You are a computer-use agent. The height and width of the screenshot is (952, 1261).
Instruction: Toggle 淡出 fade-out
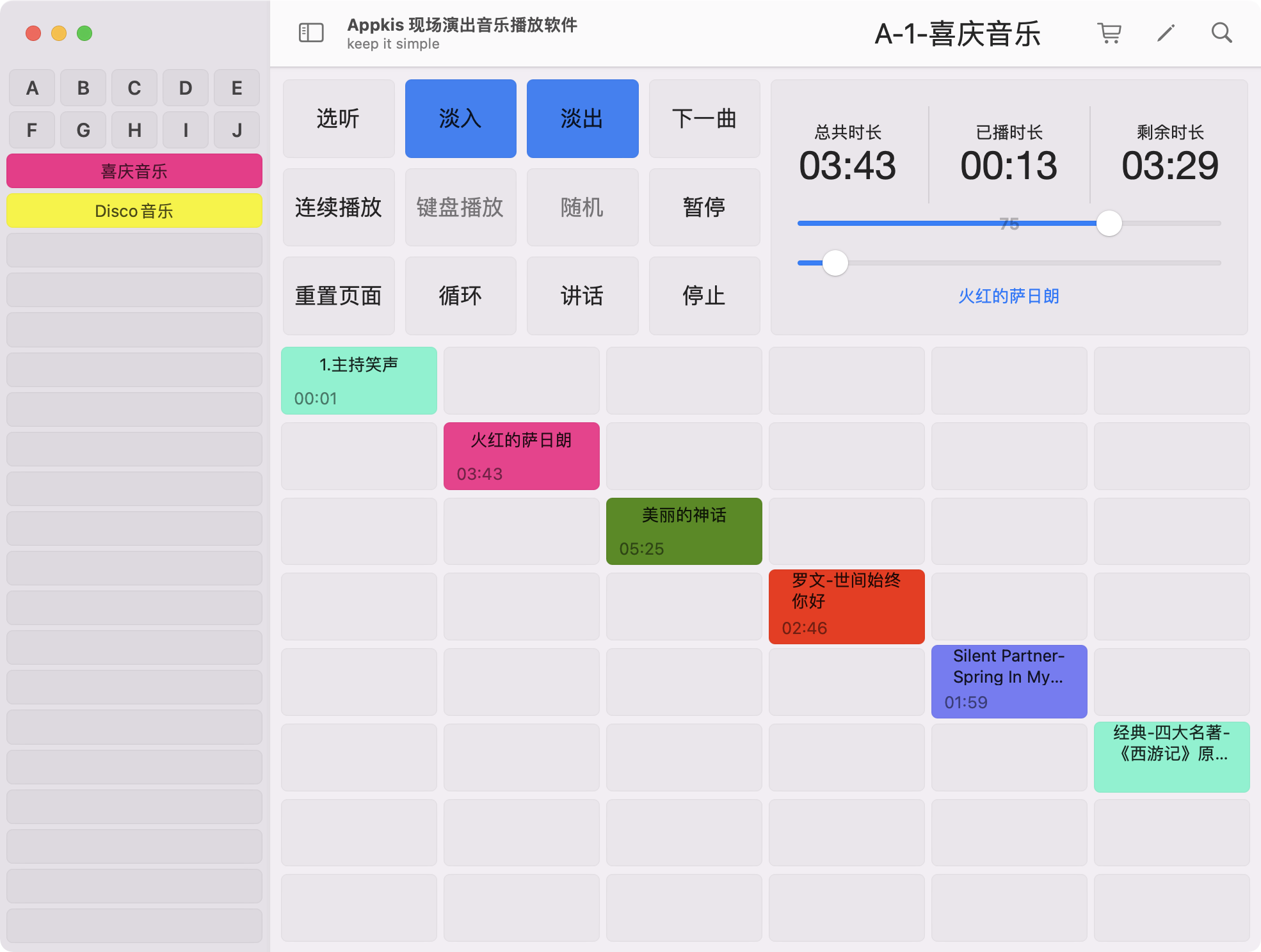pos(582,118)
